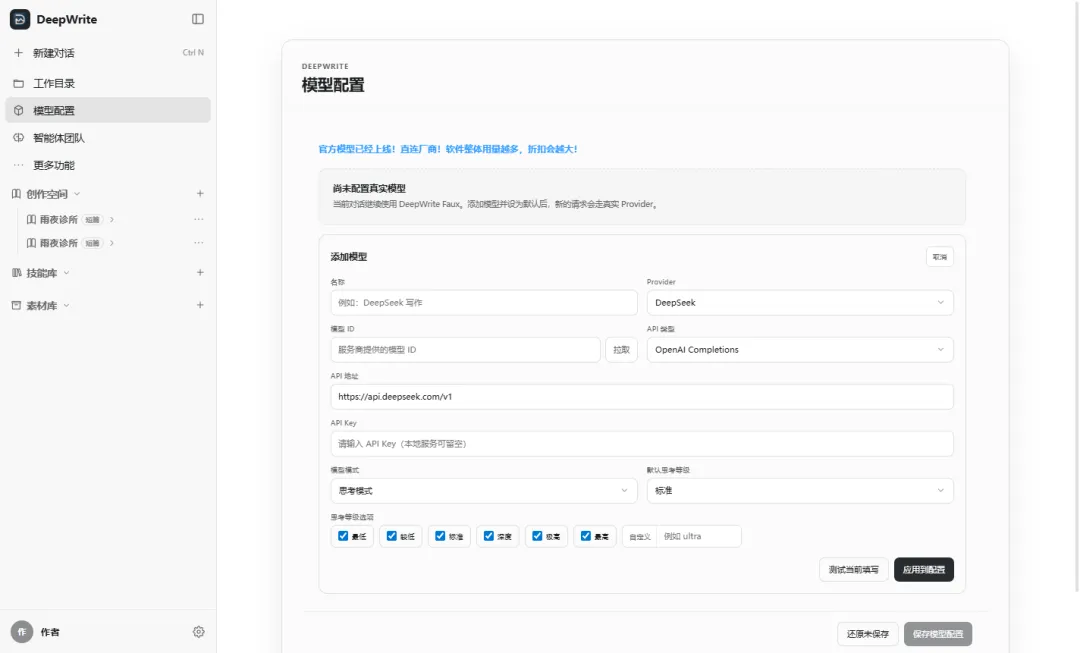The height and width of the screenshot is (653, 1080).
Task: Click the 添加模型 section heading
Action: (349, 256)
